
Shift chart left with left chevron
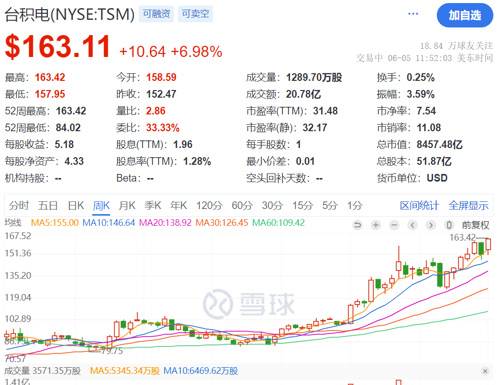coord(413,225)
